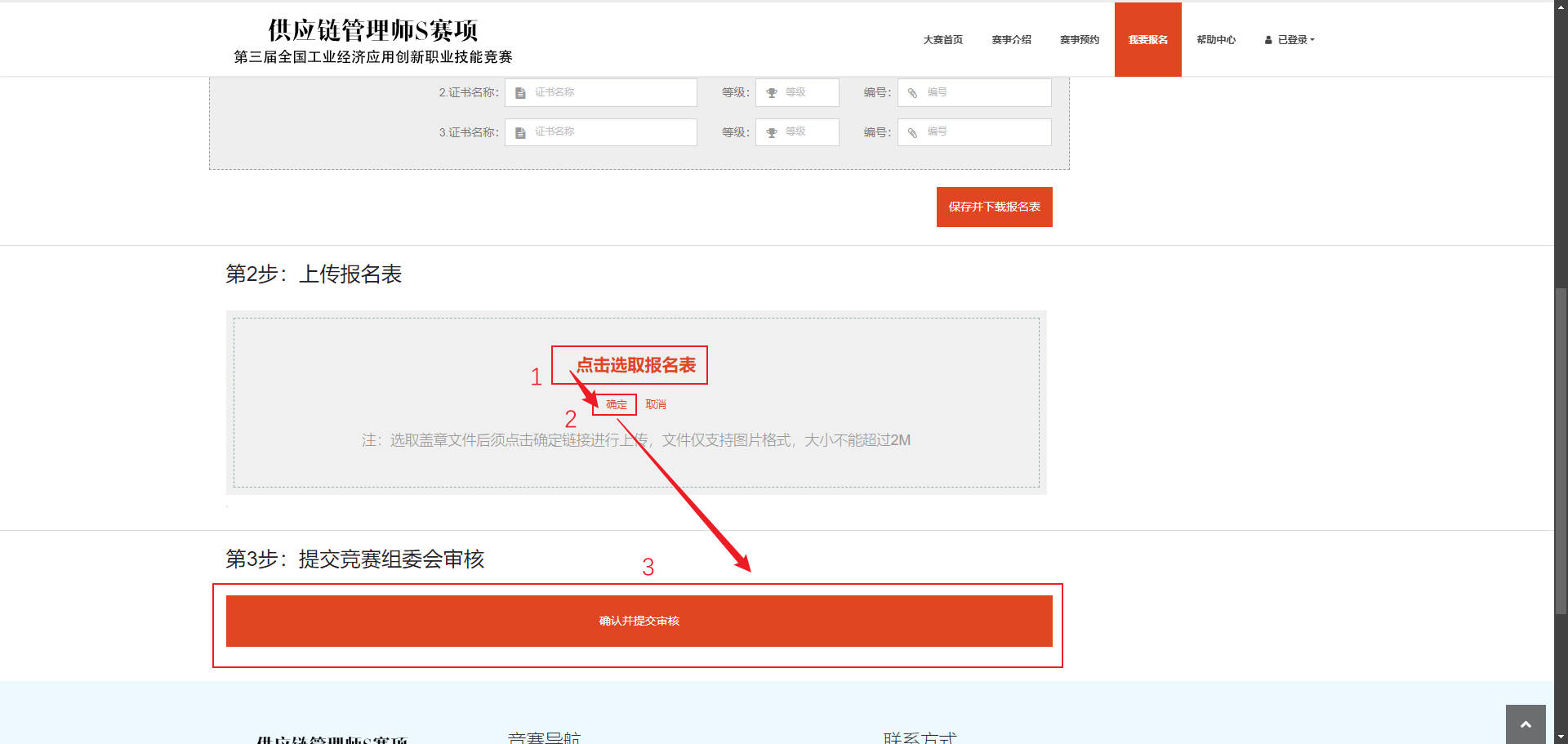Click the trophy icon in row 2 等级
1568x744 pixels.
coord(772,93)
